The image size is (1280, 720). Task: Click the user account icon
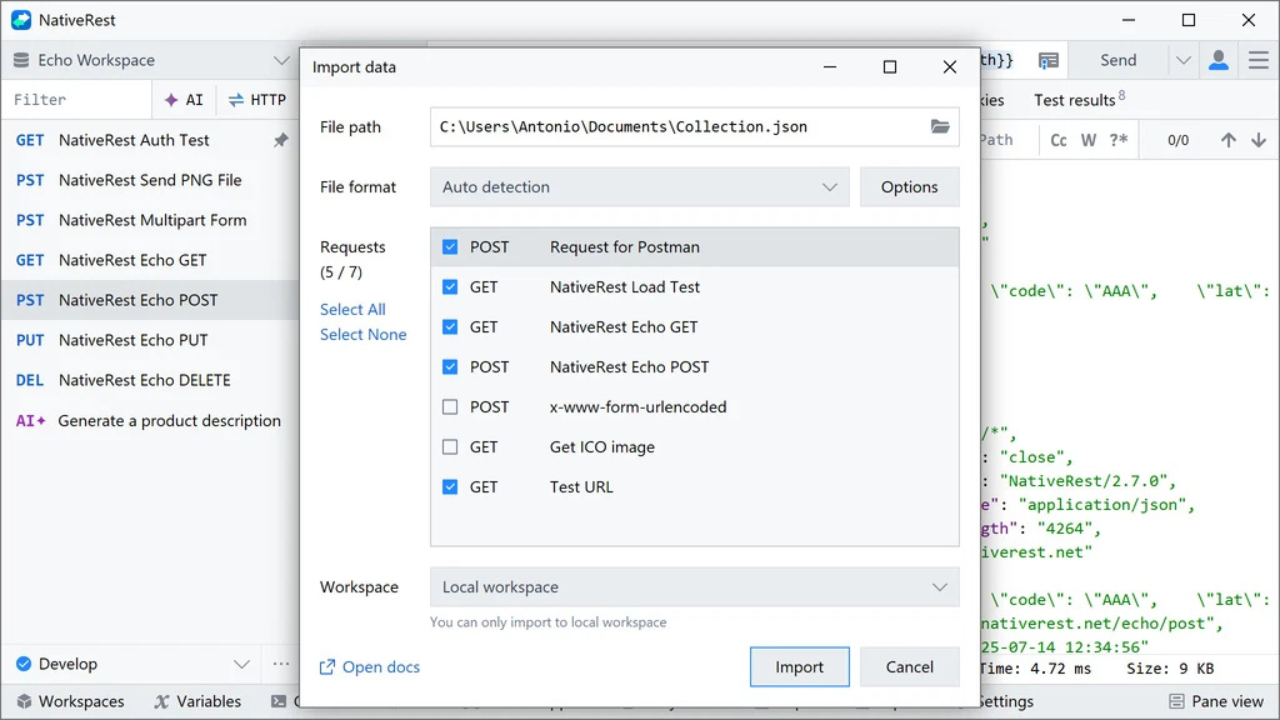(x=1218, y=60)
